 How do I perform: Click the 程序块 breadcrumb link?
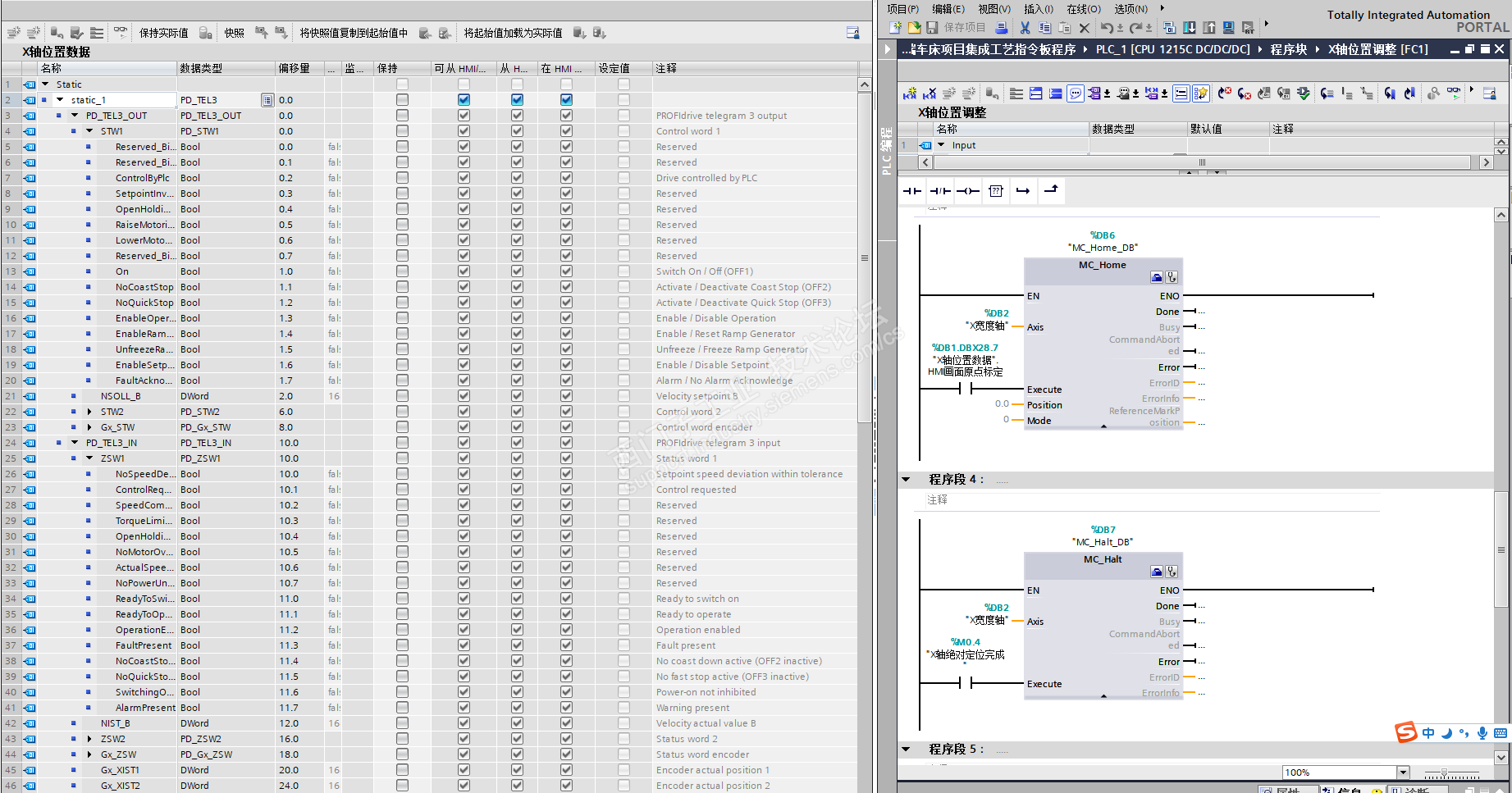point(1289,49)
